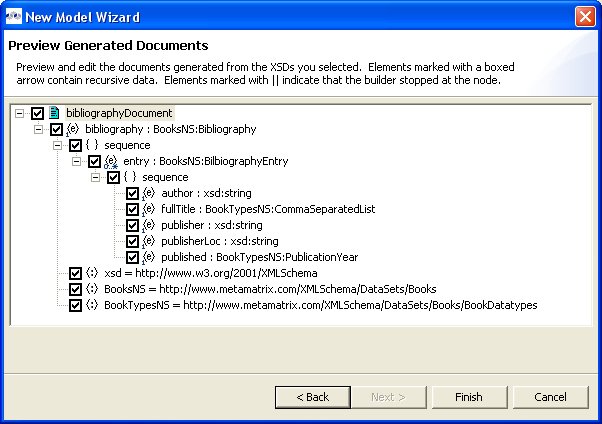Select the 'fullTitle : BookTypesNS:CommaSeparatedList' row
602x424 pixels.
click(268, 209)
